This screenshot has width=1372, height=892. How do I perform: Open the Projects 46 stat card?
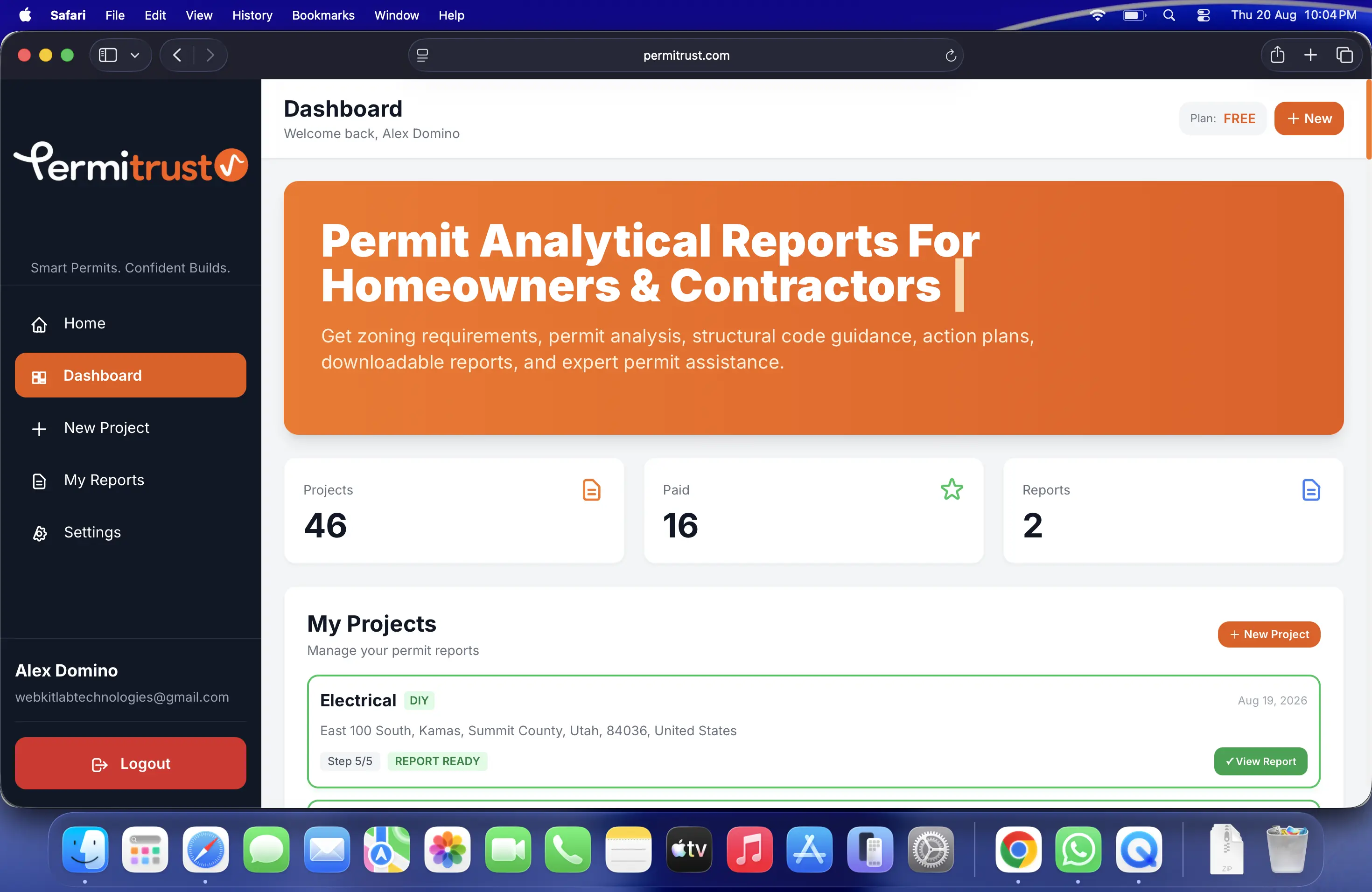tap(454, 510)
